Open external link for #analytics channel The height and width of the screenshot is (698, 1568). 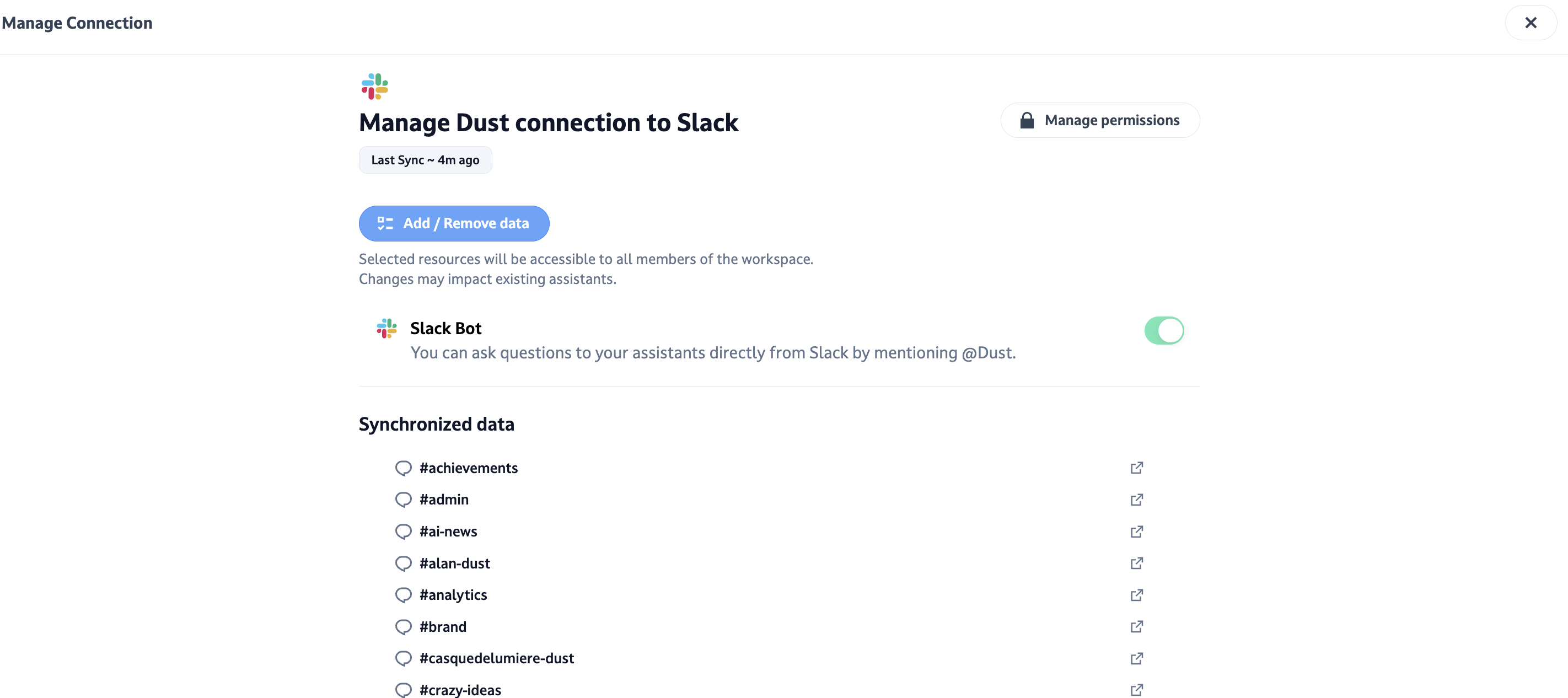pos(1136,595)
